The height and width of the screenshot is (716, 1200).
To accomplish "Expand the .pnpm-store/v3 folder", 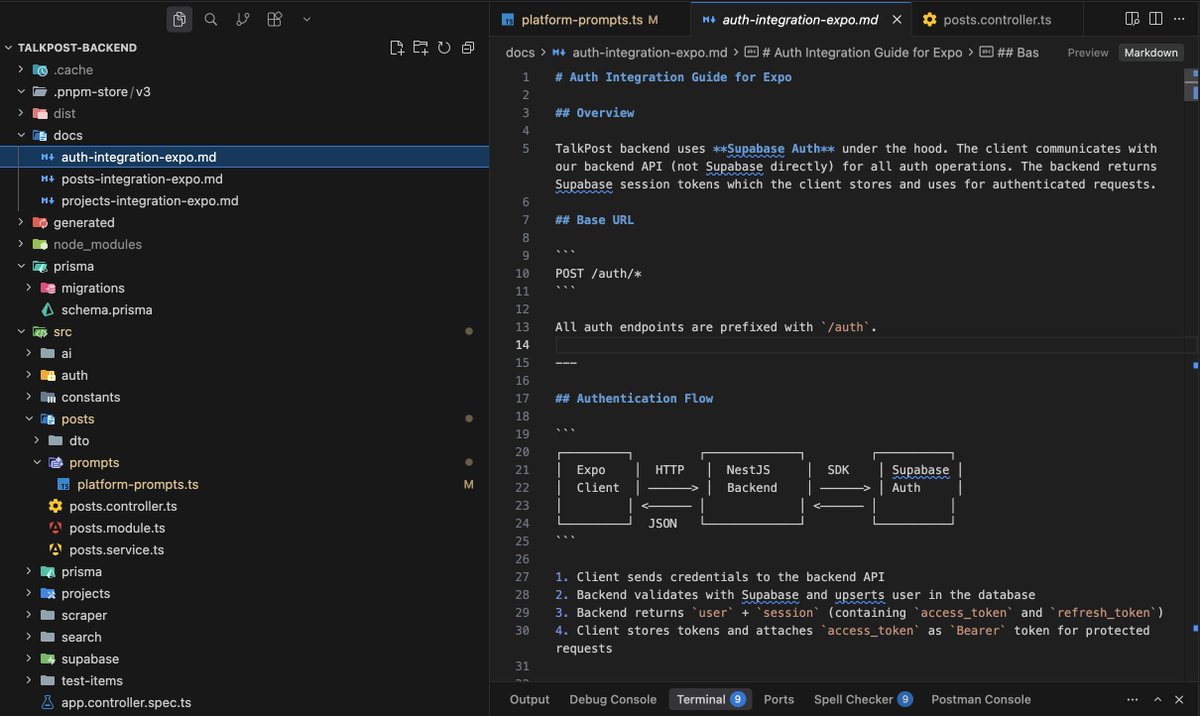I will pyautogui.click(x=21, y=92).
